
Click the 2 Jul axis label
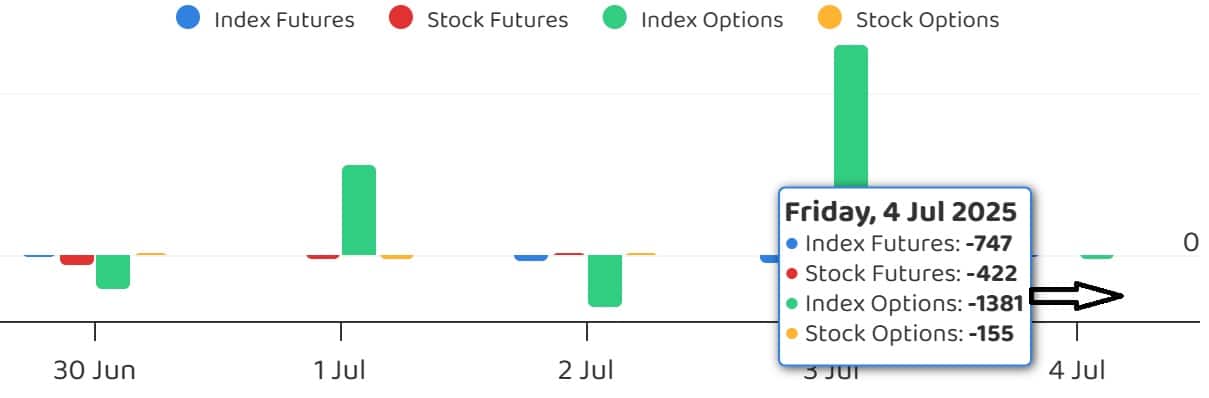click(x=586, y=371)
